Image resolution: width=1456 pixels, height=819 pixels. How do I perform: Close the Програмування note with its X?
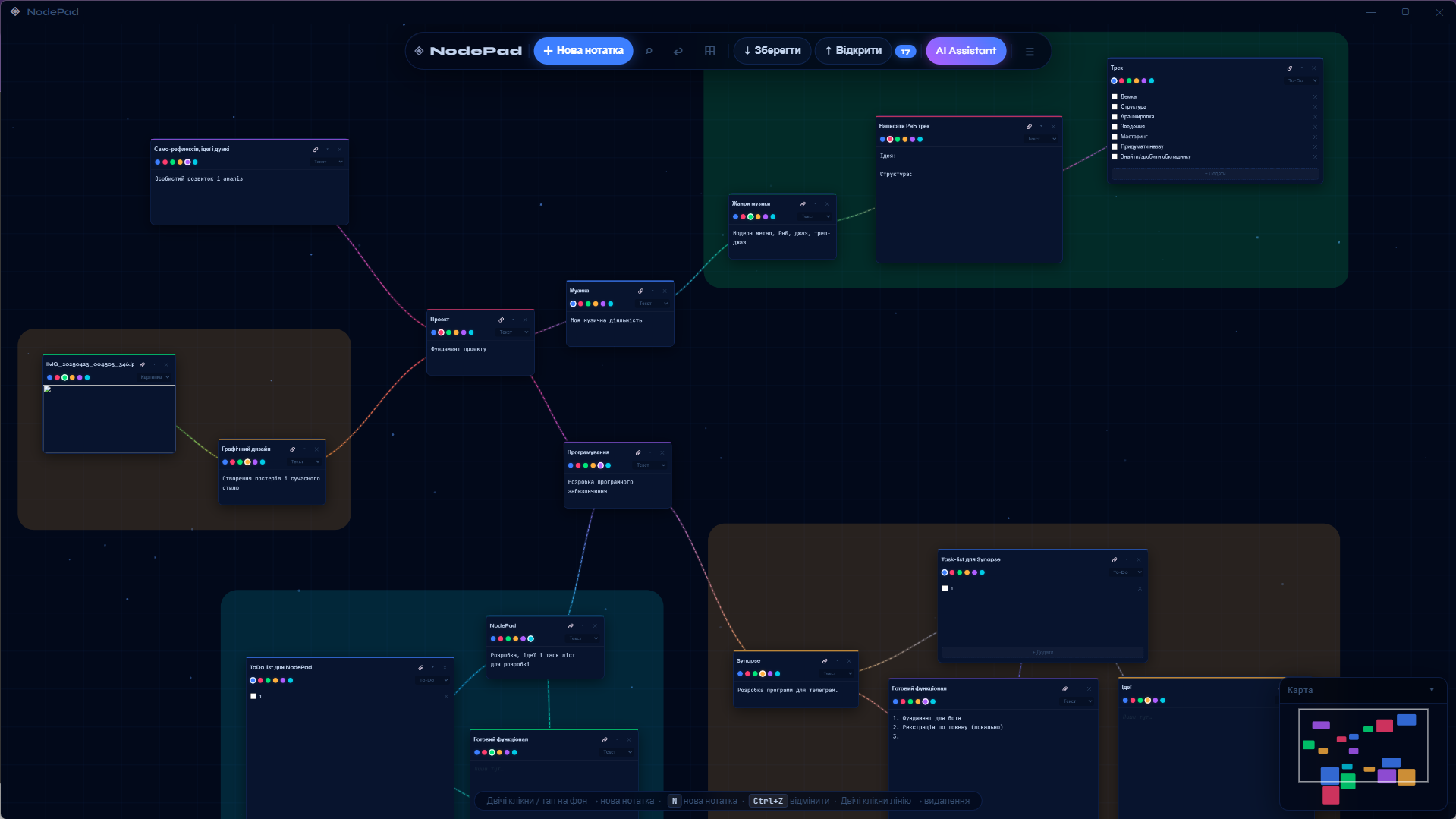click(x=662, y=452)
